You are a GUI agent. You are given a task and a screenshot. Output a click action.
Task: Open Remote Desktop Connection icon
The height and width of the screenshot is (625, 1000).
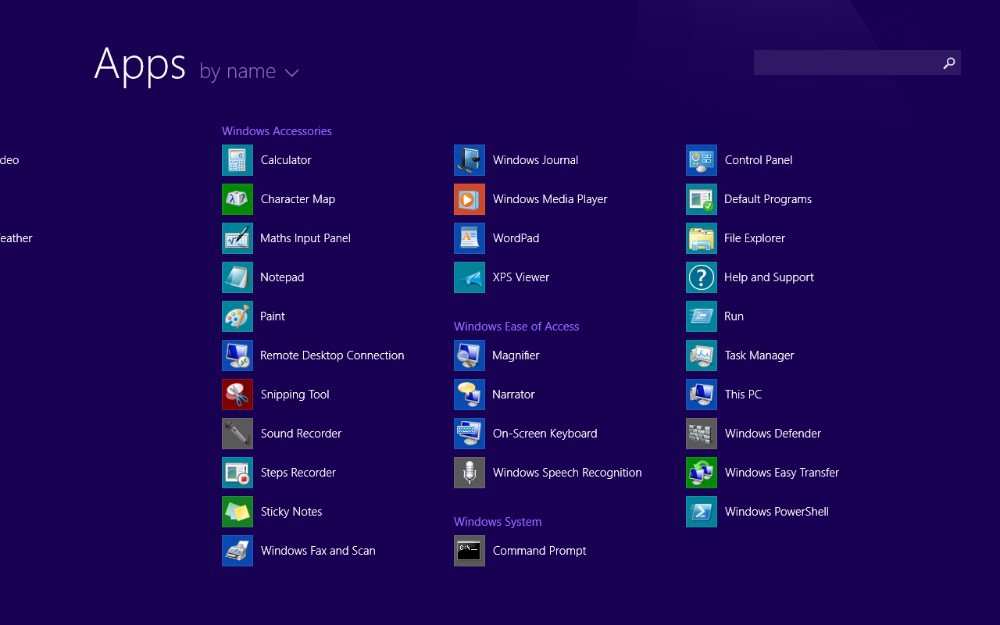[237, 355]
